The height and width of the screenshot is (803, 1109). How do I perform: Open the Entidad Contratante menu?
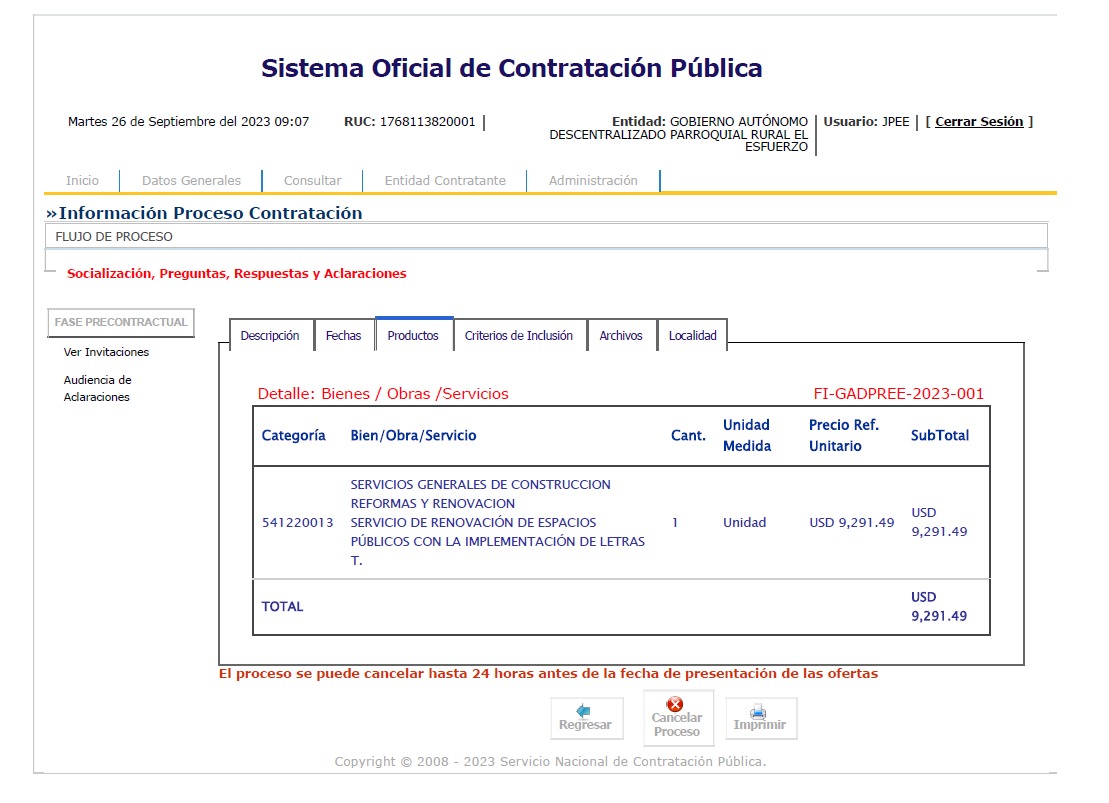445,181
